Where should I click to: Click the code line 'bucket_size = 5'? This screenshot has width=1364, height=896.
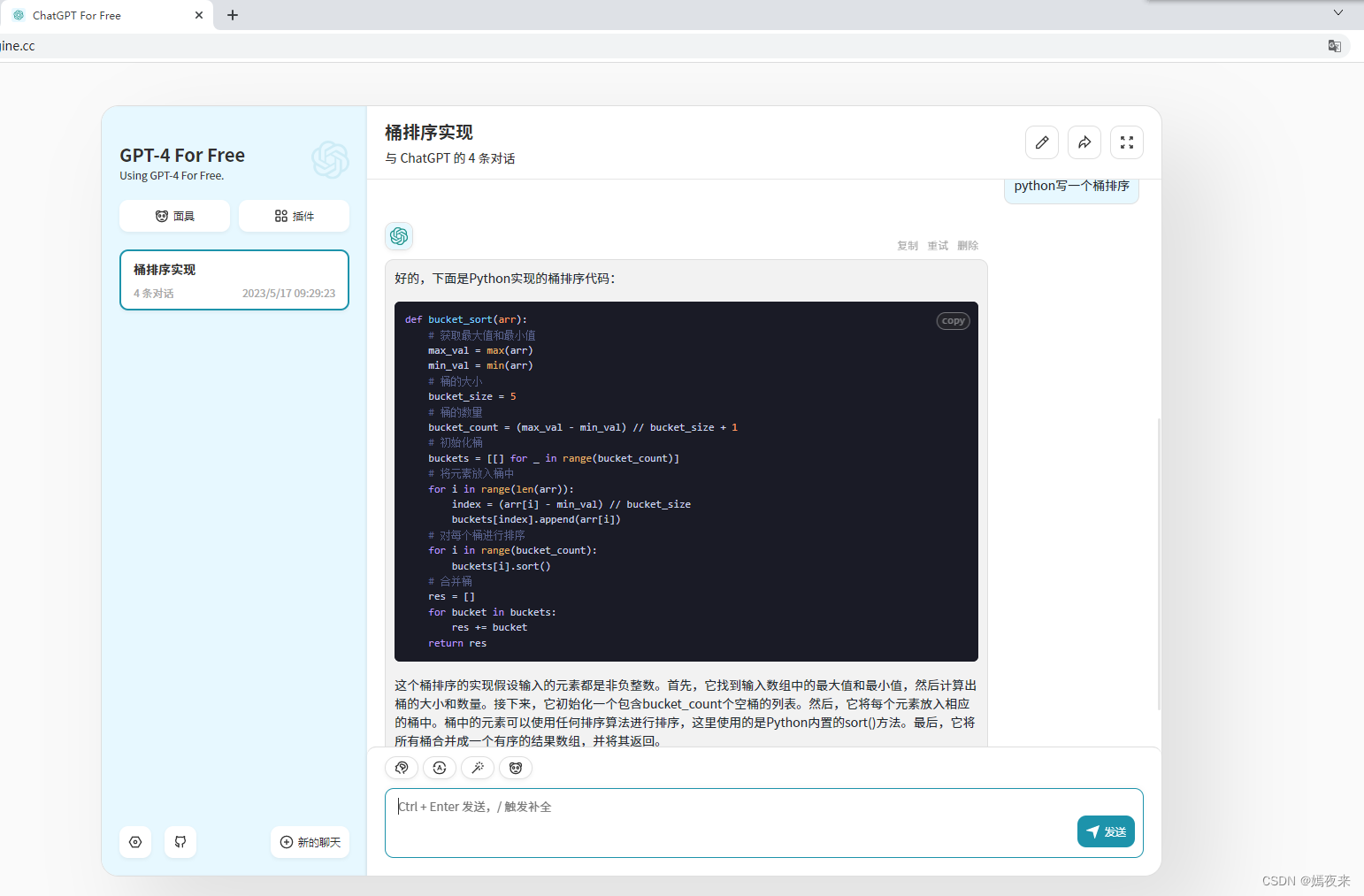472,396
